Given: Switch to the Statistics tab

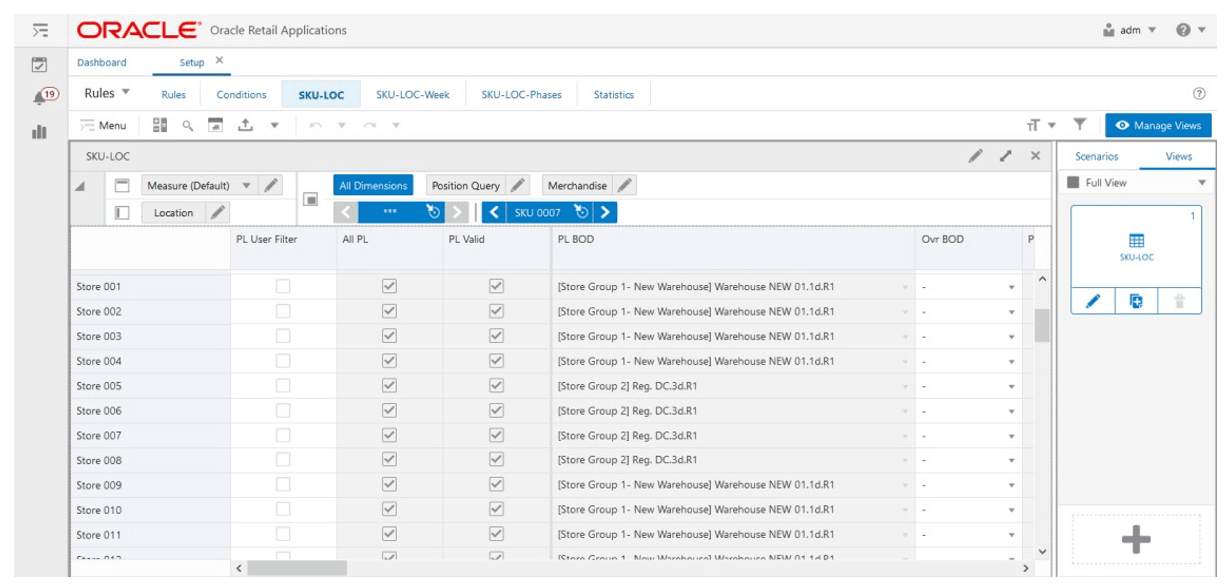Looking at the screenshot, I should click(x=613, y=95).
